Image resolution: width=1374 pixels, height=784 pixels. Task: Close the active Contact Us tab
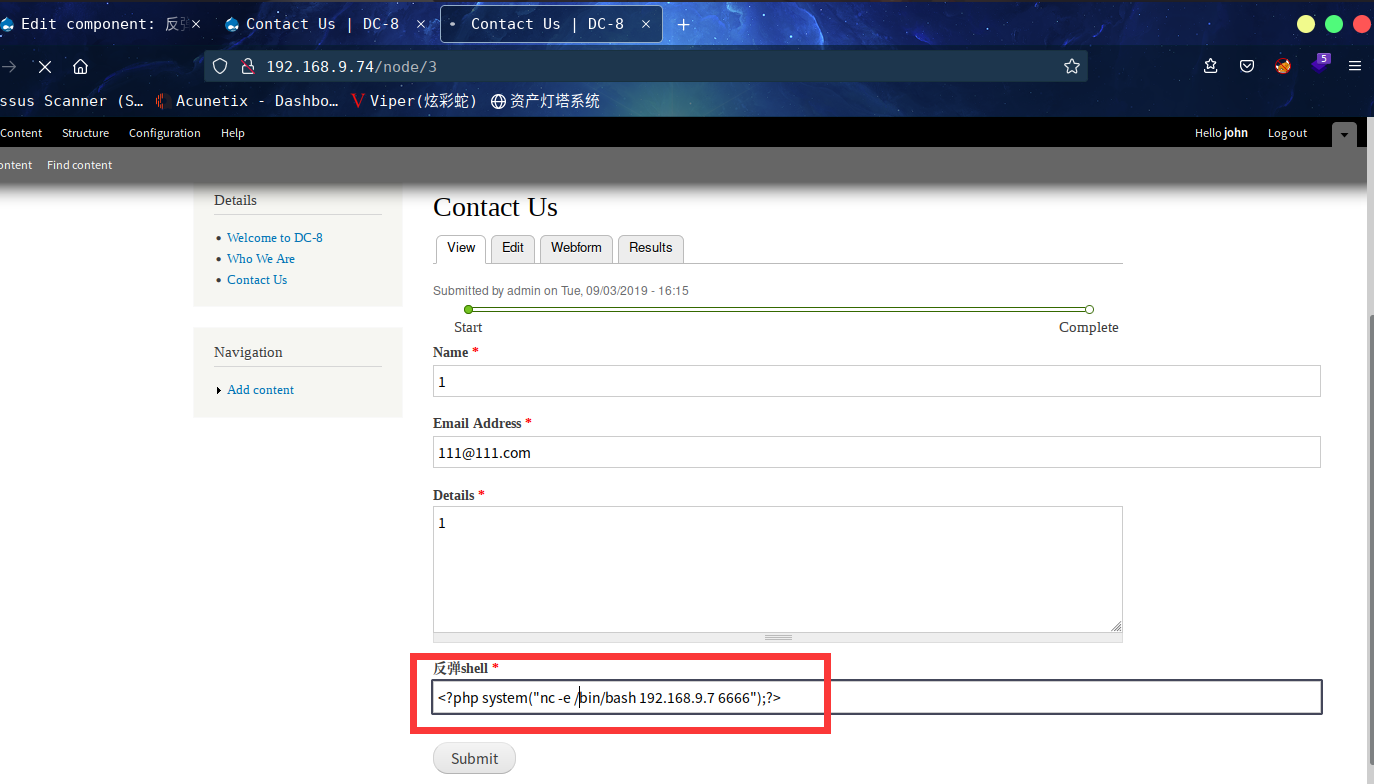point(645,24)
